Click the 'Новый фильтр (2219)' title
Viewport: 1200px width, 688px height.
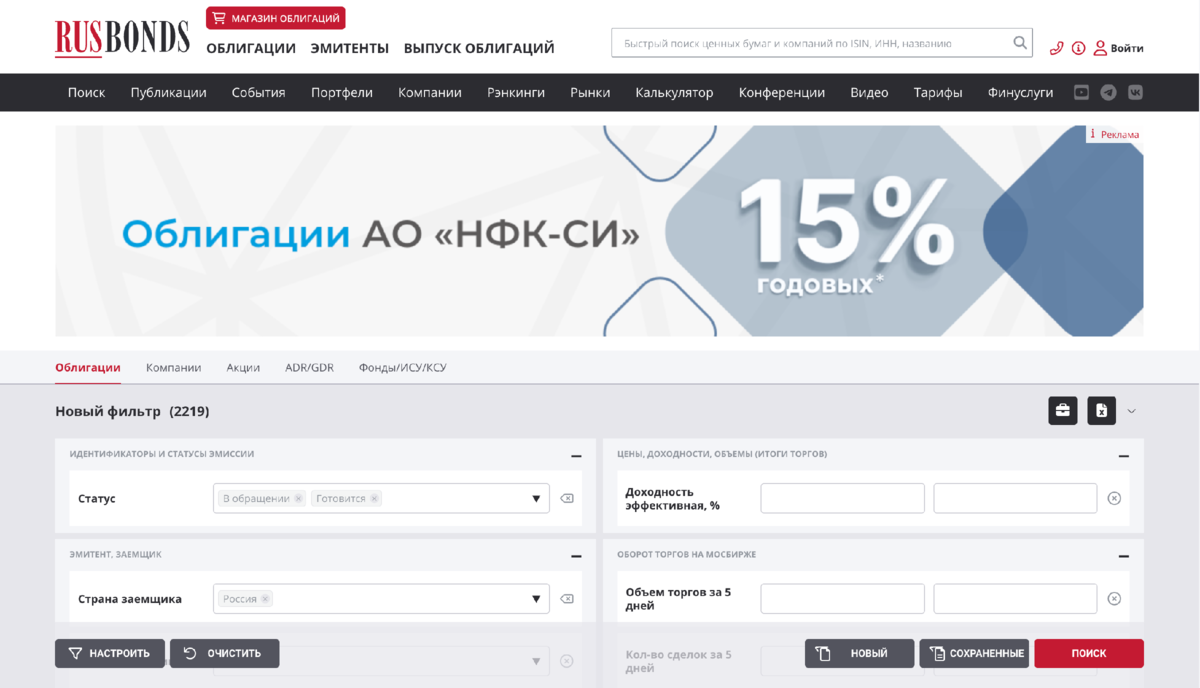click(132, 411)
